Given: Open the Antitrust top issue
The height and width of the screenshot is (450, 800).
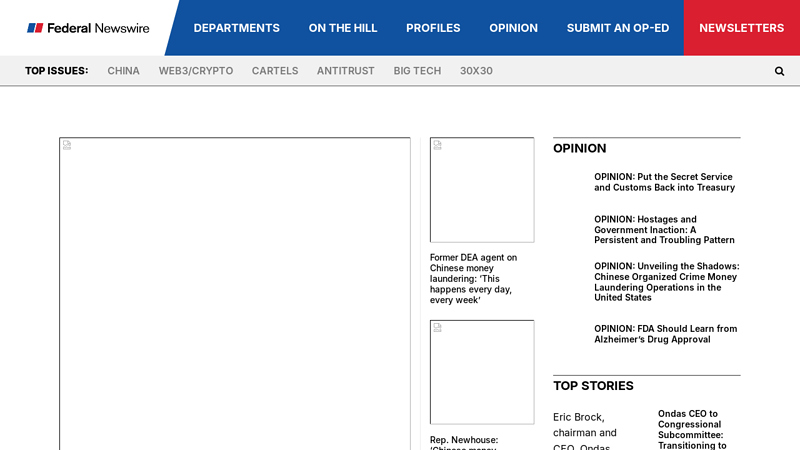Looking at the screenshot, I should point(345,71).
